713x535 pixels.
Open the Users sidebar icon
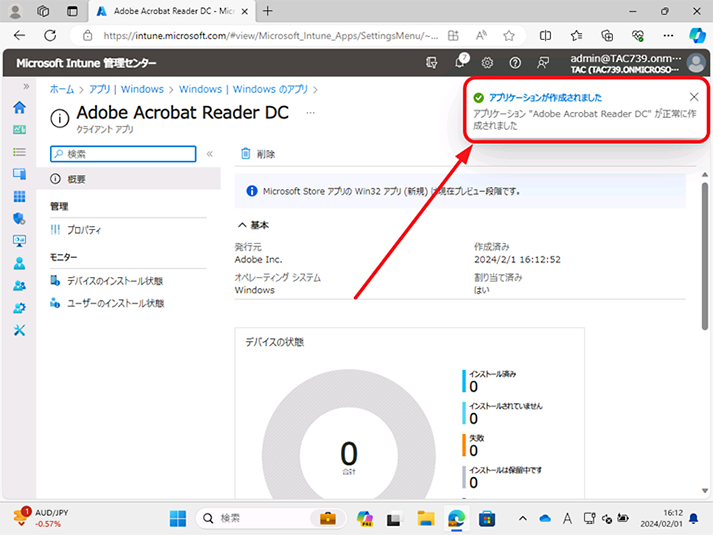19,263
